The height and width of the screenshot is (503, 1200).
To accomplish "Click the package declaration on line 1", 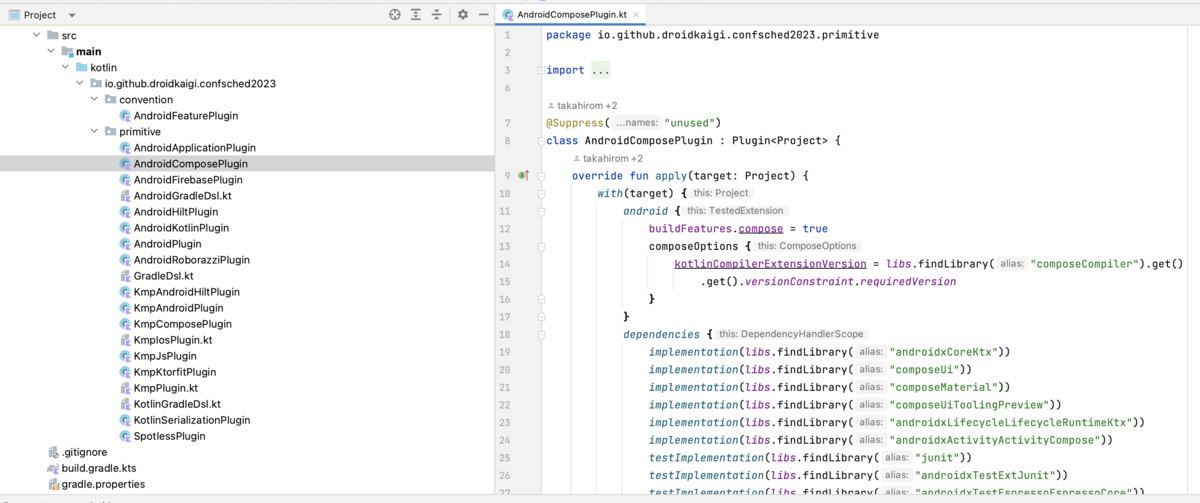I will point(713,35).
